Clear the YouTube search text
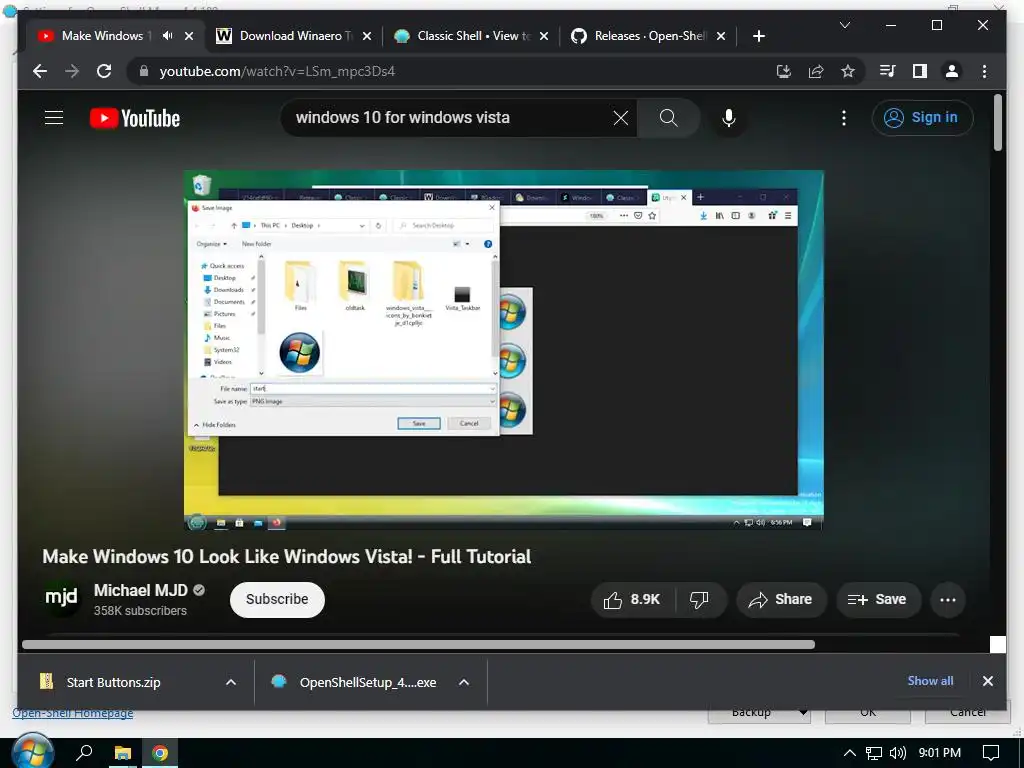This screenshot has width=1024, height=768. point(620,118)
